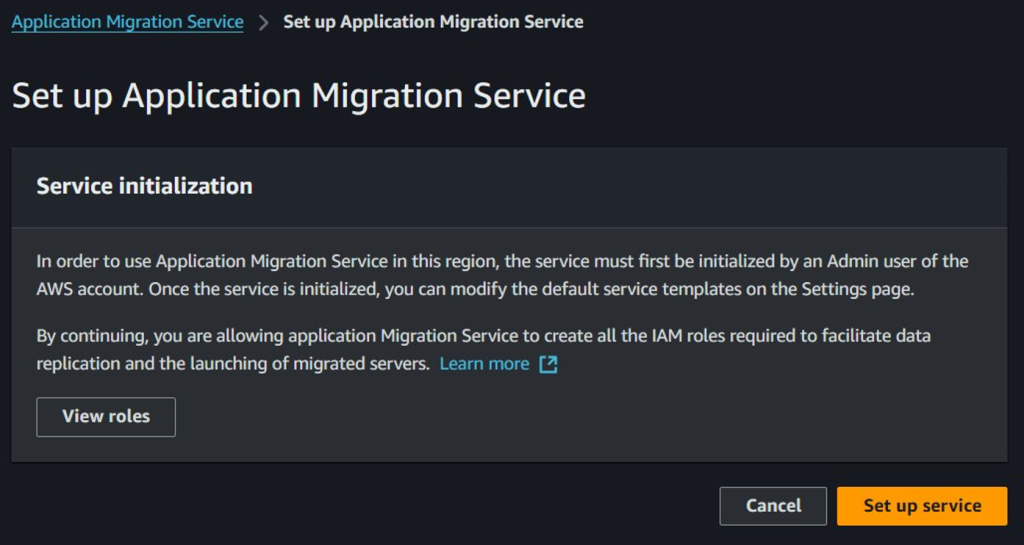The height and width of the screenshot is (545, 1024).
Task: Click the paragraph starting 'In order to use'
Action: [x=502, y=275]
